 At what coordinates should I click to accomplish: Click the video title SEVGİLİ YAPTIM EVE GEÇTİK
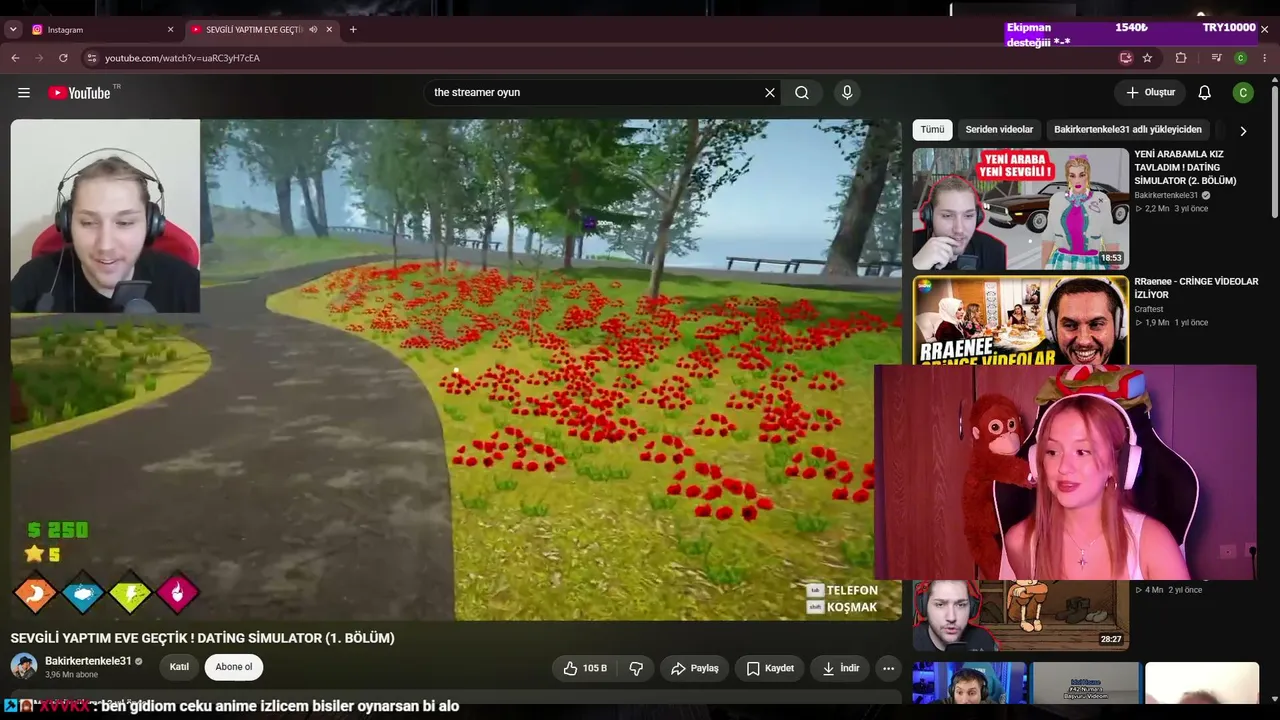(203, 638)
